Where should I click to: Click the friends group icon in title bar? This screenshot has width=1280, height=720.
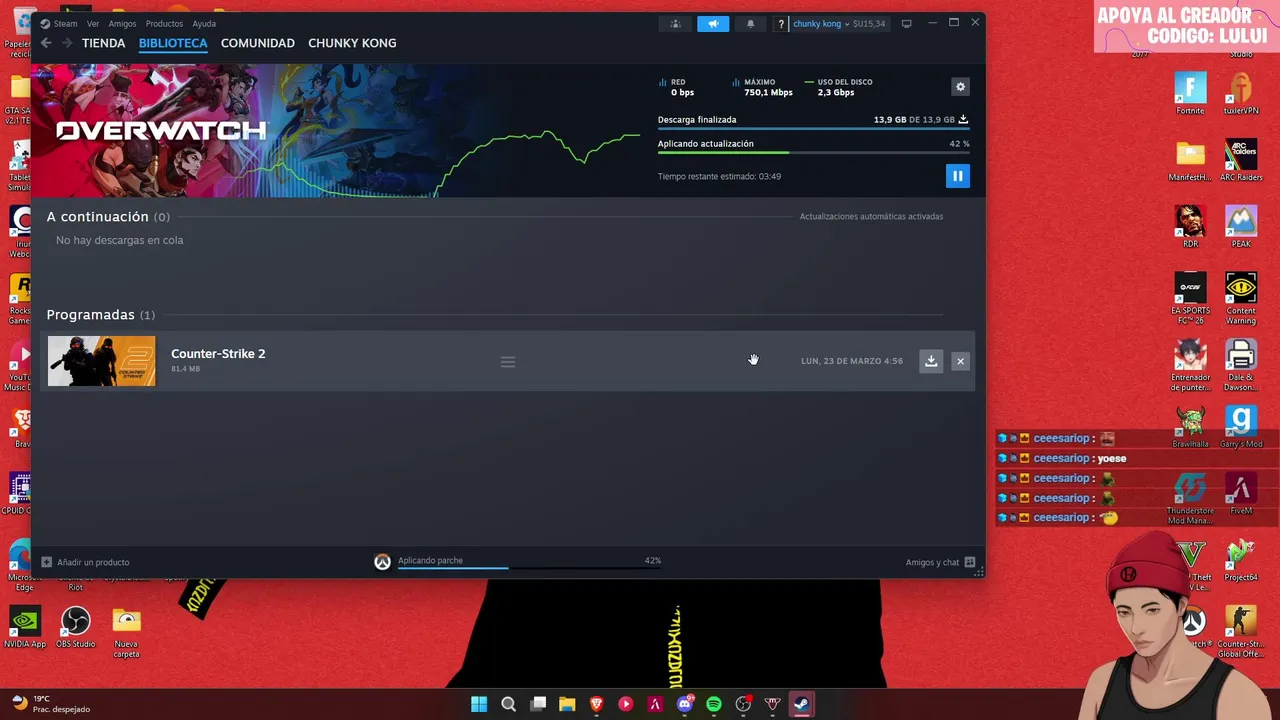(676, 24)
